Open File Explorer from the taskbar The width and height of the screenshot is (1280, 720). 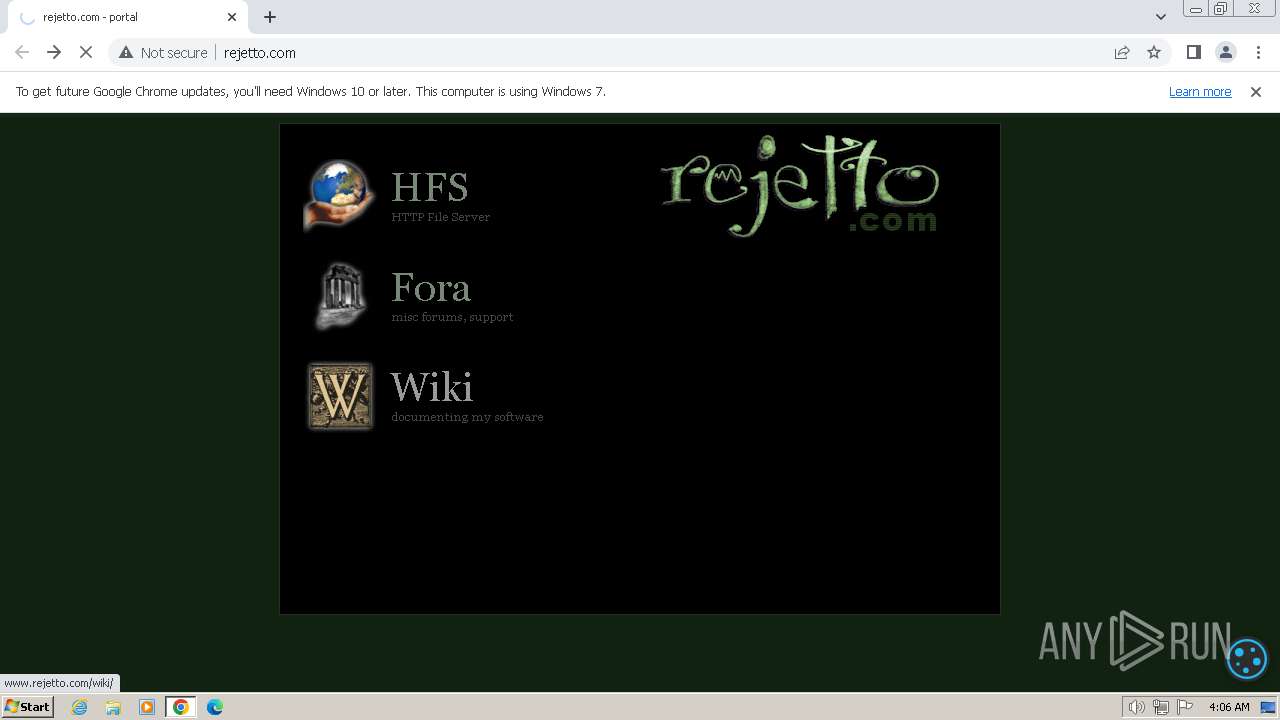(x=113, y=707)
